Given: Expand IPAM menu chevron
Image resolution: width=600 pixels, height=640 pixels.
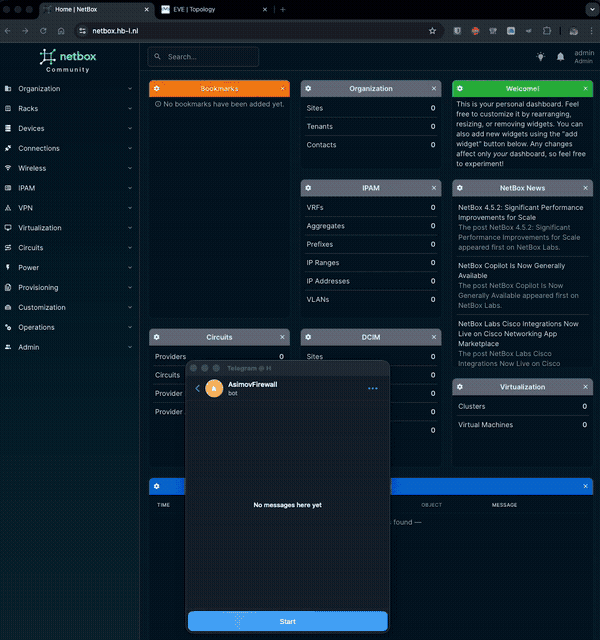Looking at the screenshot, I should point(130,188).
